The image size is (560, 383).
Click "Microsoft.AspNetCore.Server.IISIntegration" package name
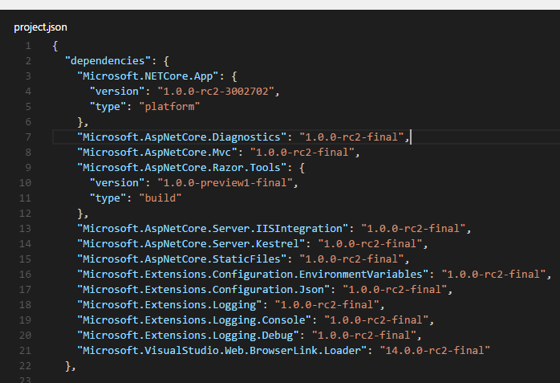[212, 229]
